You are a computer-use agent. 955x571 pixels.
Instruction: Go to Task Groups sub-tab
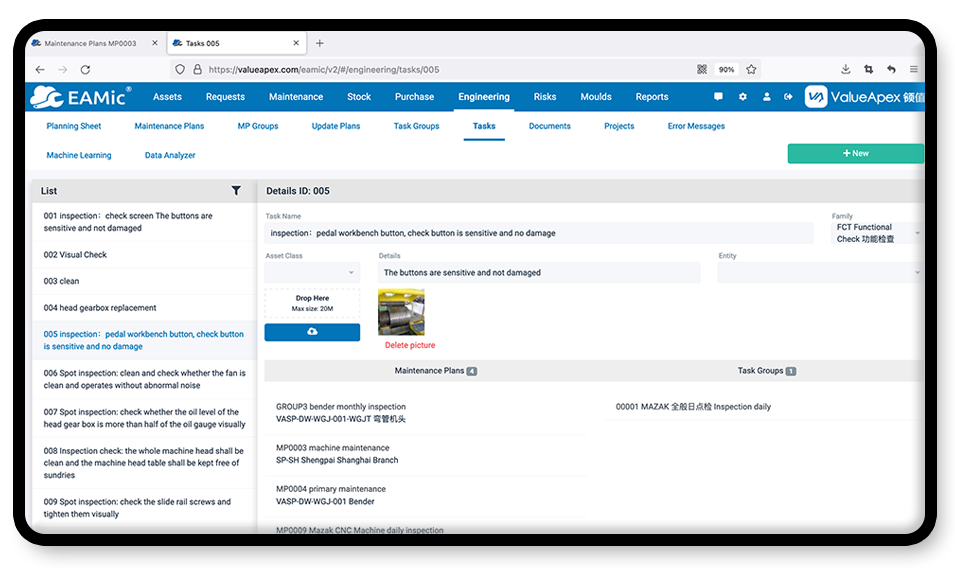(x=417, y=126)
